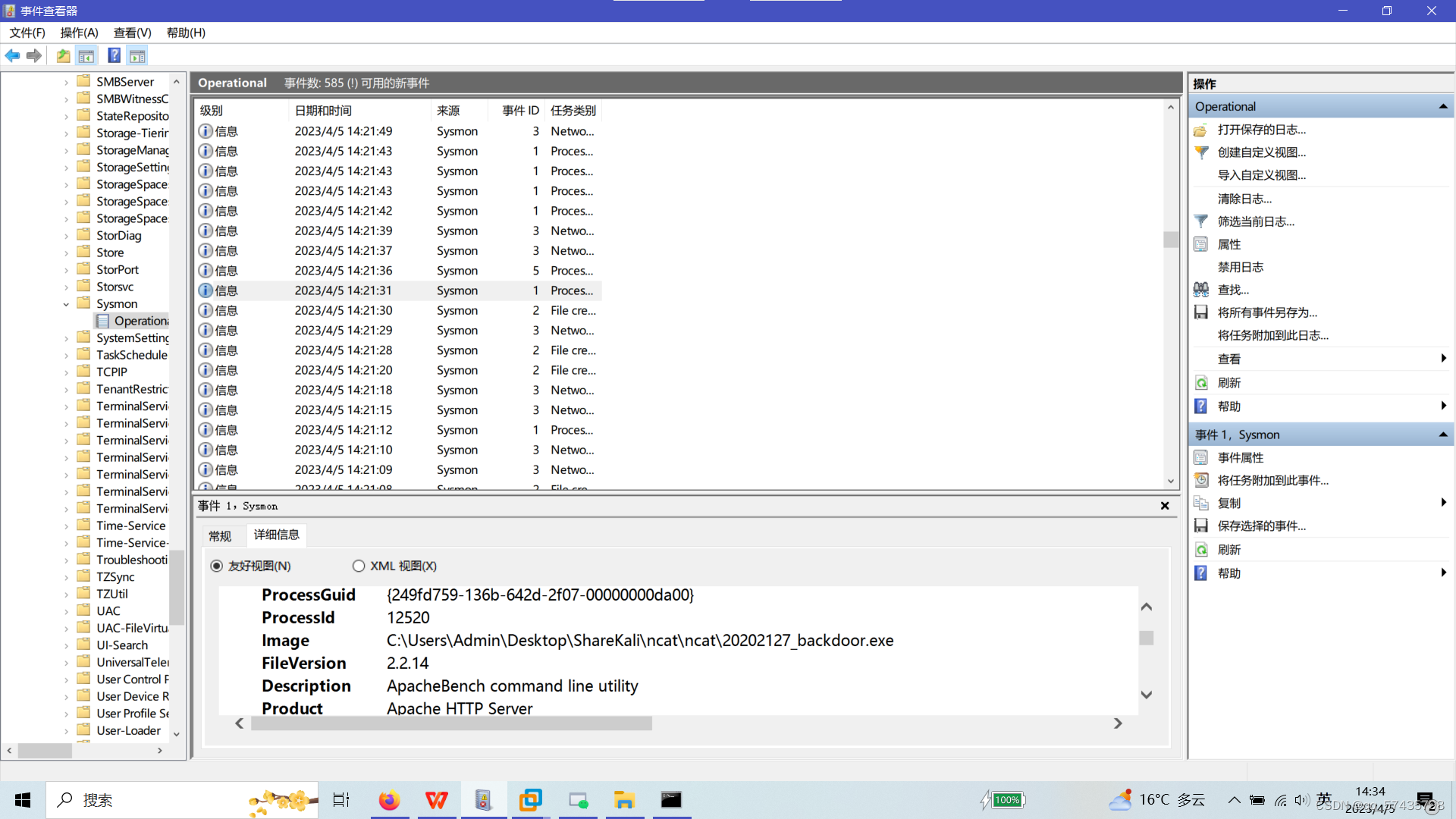
Task: Click the VirtualBox taskbar icon
Action: click(531, 800)
